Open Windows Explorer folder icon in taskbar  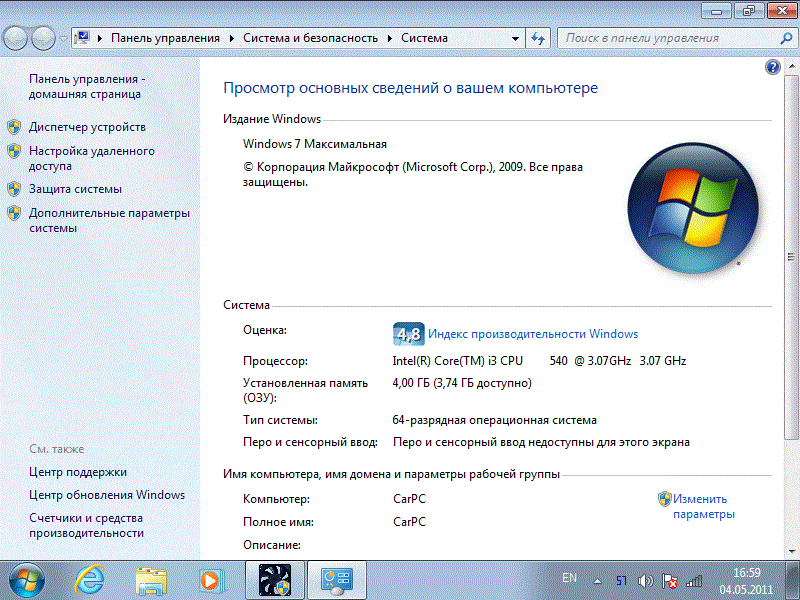[x=151, y=579]
